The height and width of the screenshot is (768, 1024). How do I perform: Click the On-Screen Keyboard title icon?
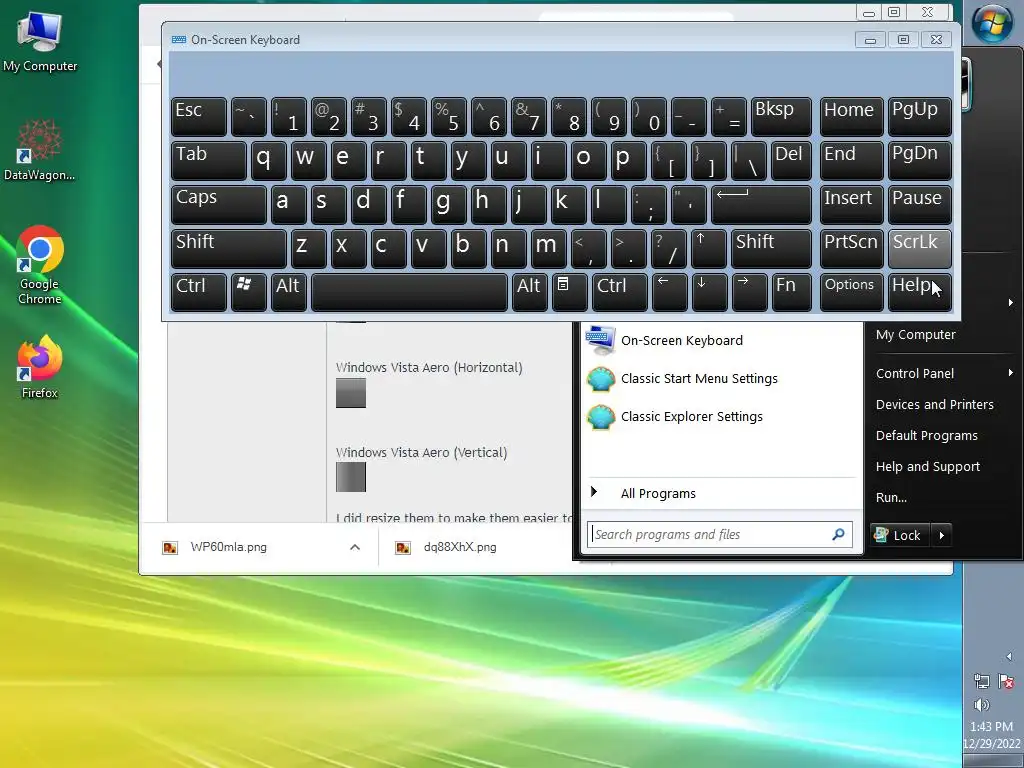178,40
